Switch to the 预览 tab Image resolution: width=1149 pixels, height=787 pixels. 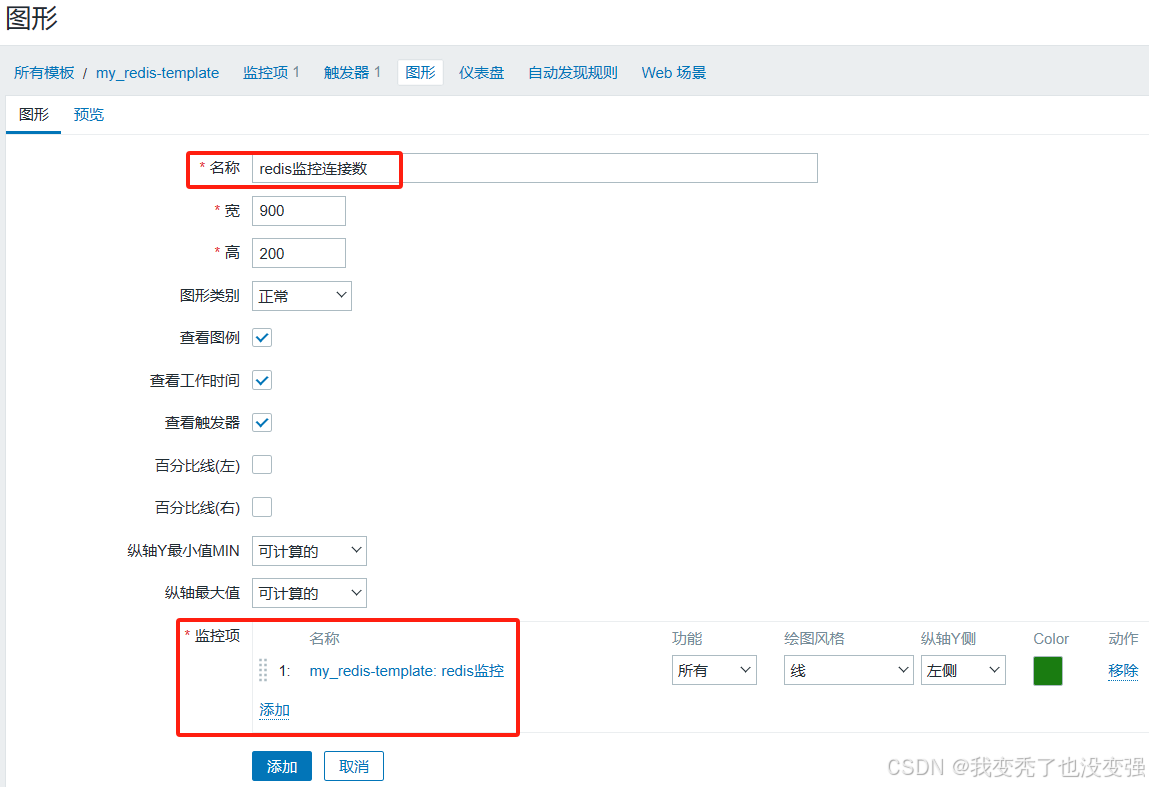89,115
